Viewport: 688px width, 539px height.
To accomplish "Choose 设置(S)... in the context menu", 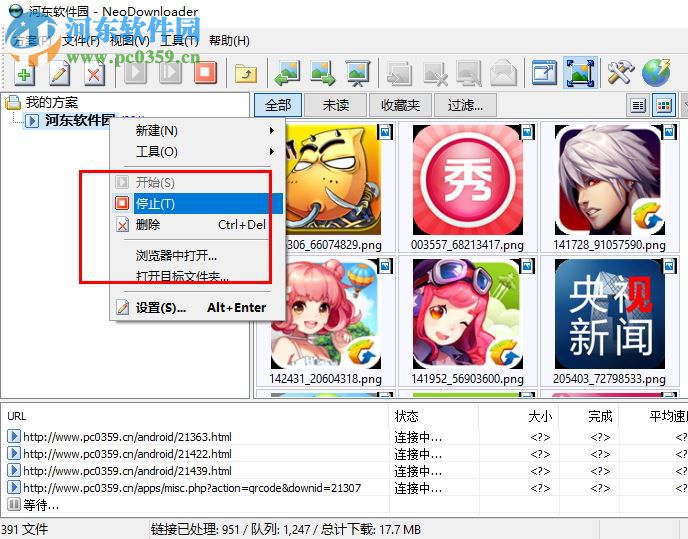I will pos(197,307).
